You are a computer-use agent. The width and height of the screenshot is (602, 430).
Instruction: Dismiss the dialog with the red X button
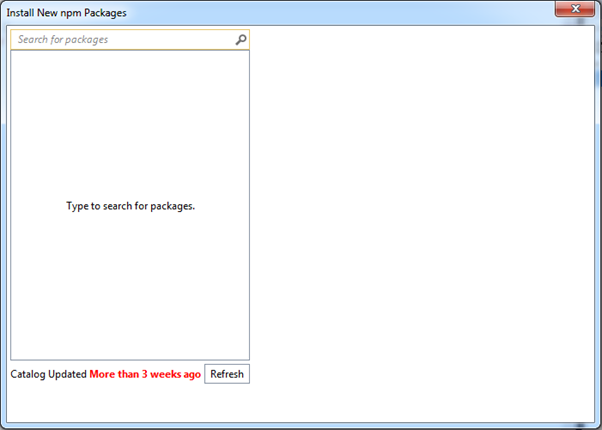575,9
